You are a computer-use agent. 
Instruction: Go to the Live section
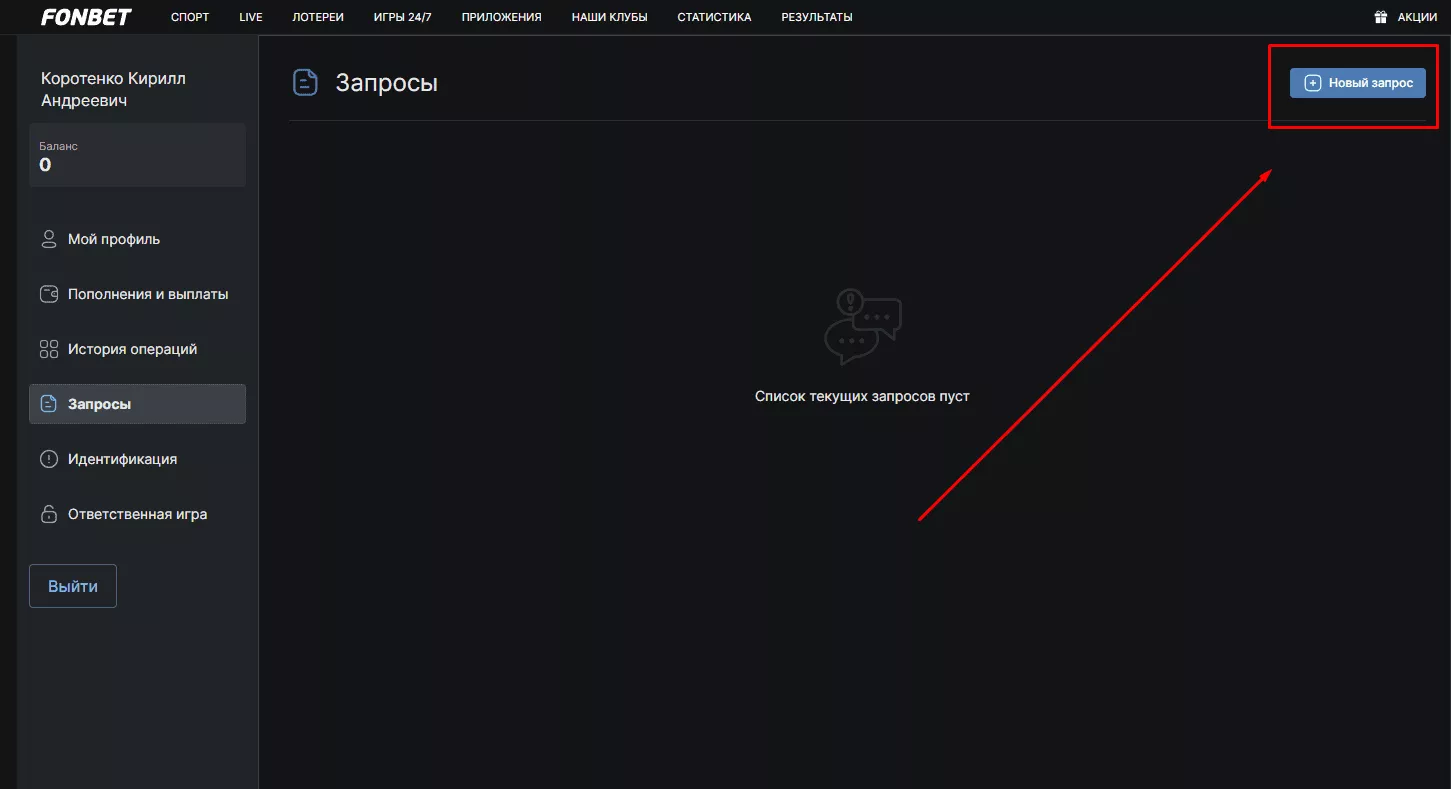tap(250, 17)
